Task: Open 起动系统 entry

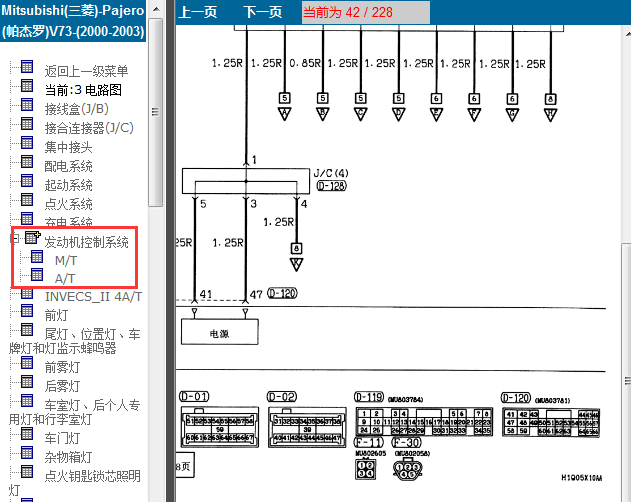Action: (x=68, y=185)
